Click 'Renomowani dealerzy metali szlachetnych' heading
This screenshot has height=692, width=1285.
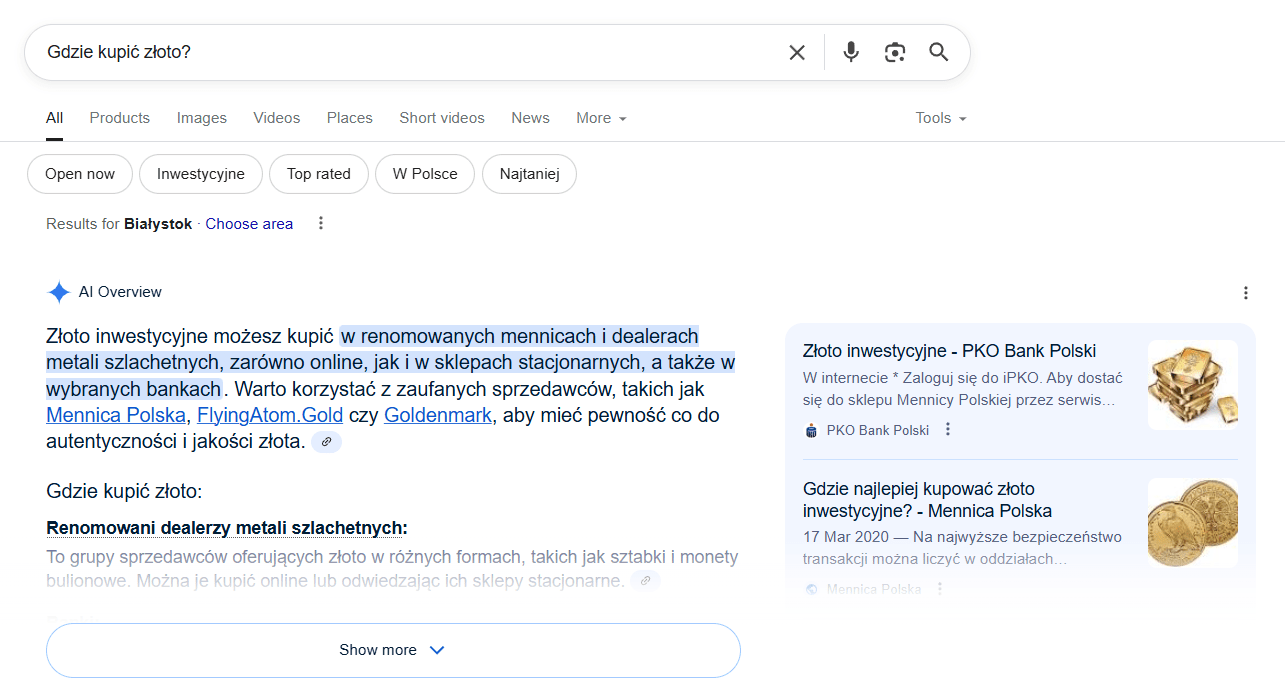[227, 528]
